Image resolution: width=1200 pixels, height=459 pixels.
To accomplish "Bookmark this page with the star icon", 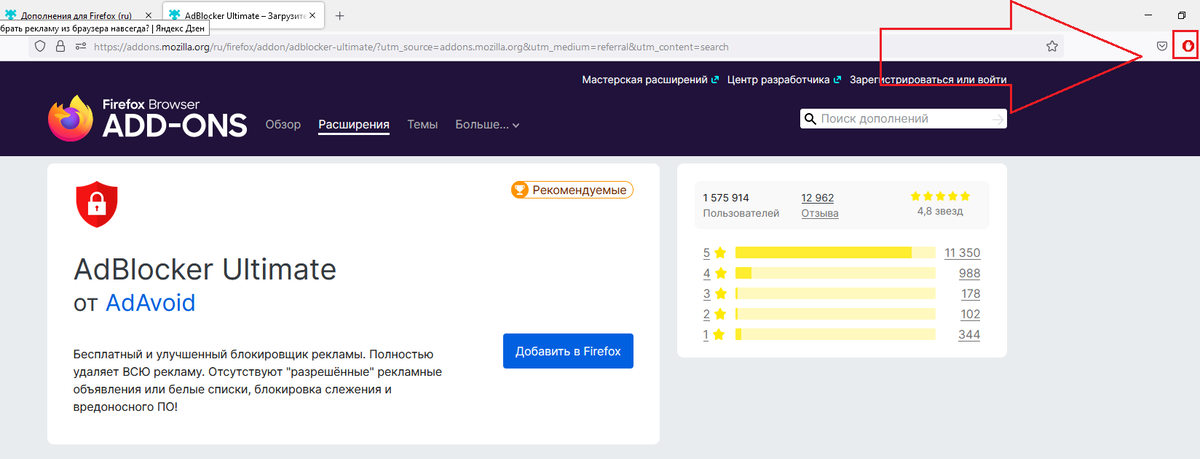I will point(1052,46).
